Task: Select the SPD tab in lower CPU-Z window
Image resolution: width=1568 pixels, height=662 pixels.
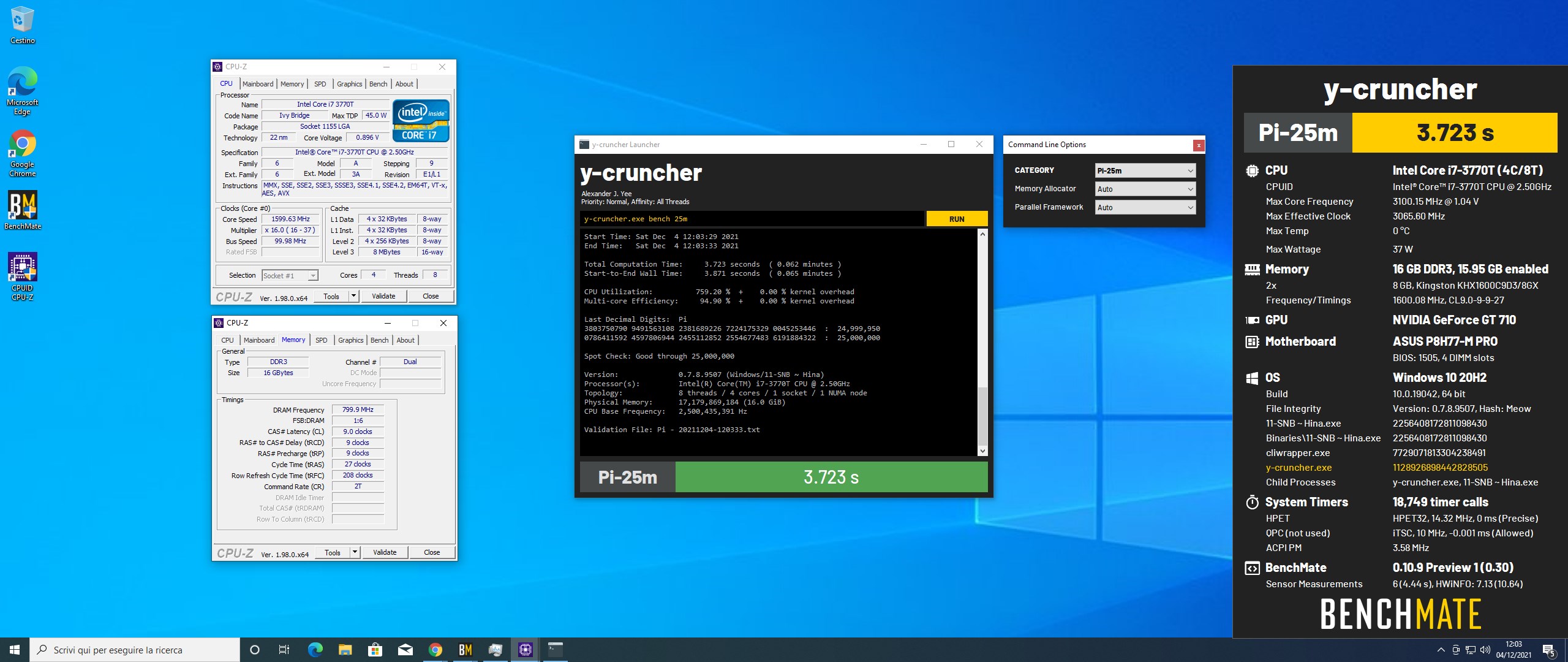Action: (322, 340)
